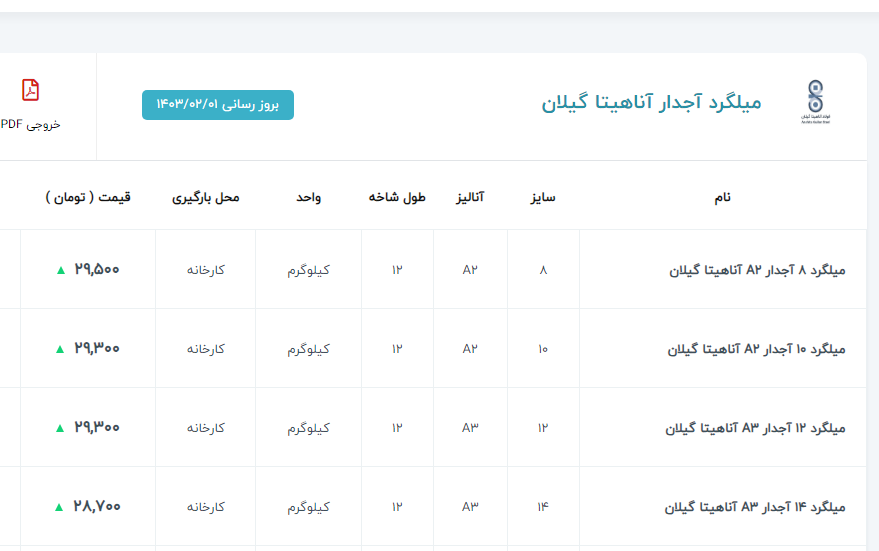Click green price arrow beside ۲۸,۷۰۰
The width and height of the screenshot is (879, 551).
coord(61,507)
